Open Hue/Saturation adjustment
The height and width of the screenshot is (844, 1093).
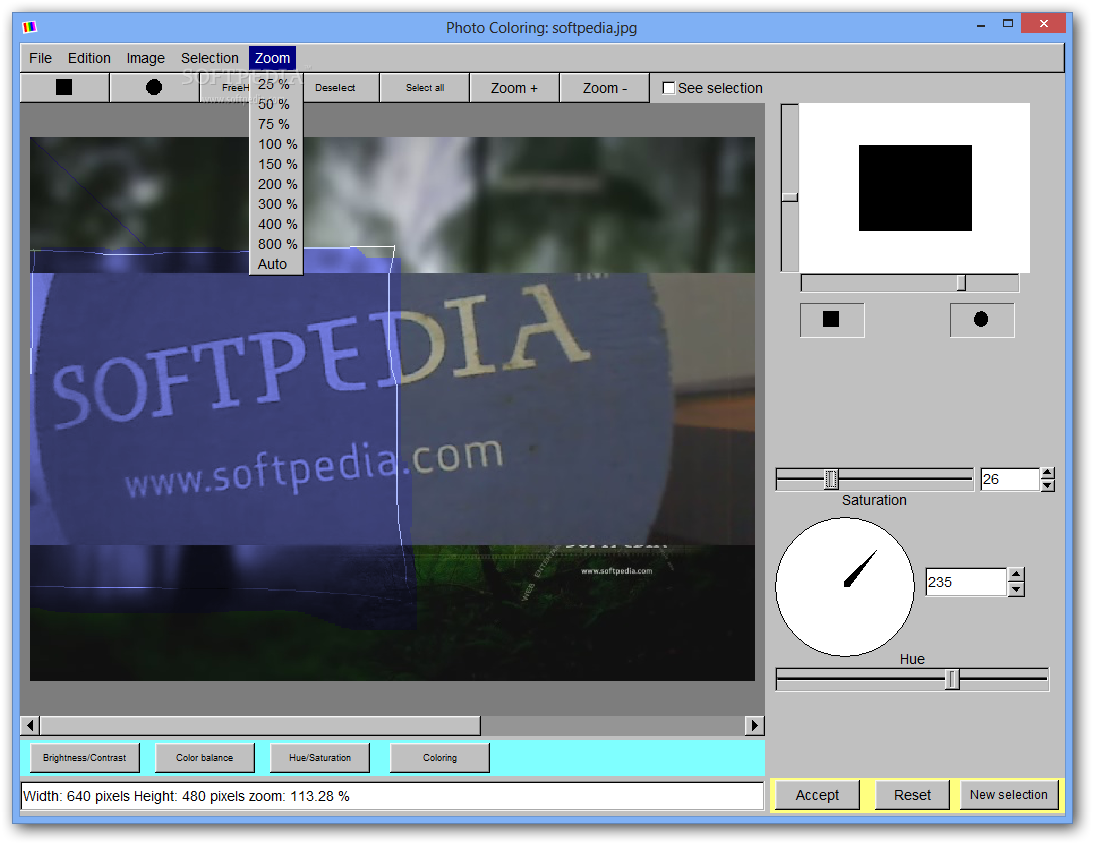[x=320, y=758]
